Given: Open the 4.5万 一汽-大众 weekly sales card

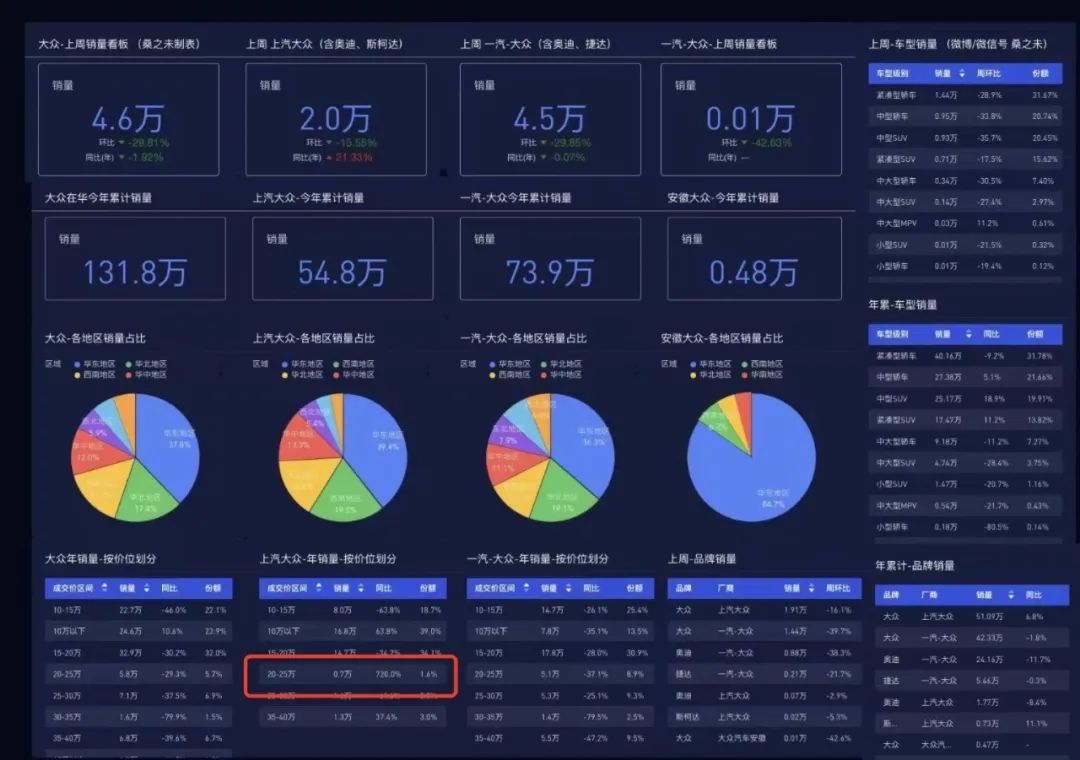Looking at the screenshot, I should (x=550, y=119).
